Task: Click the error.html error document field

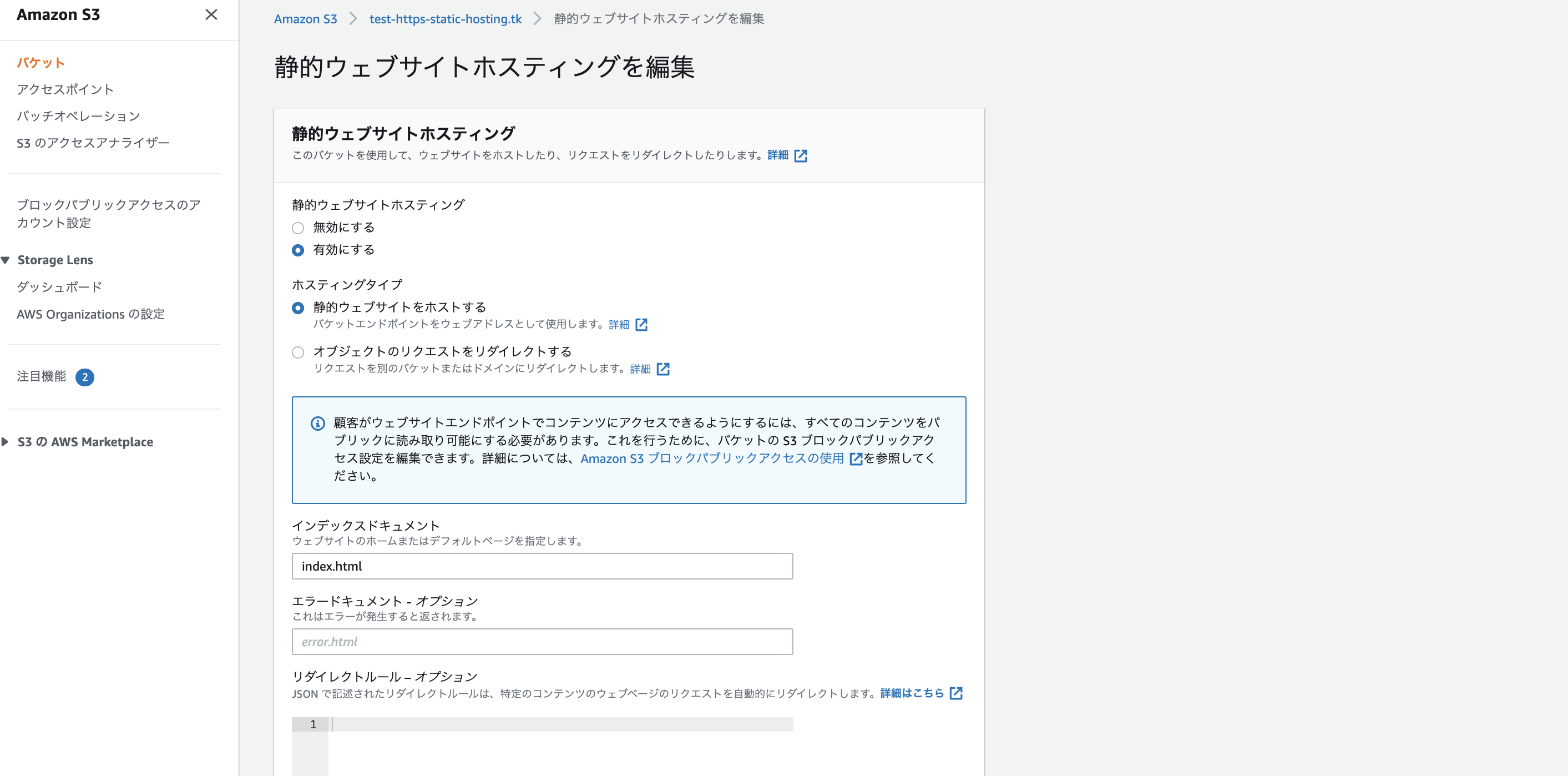Action: [x=542, y=641]
